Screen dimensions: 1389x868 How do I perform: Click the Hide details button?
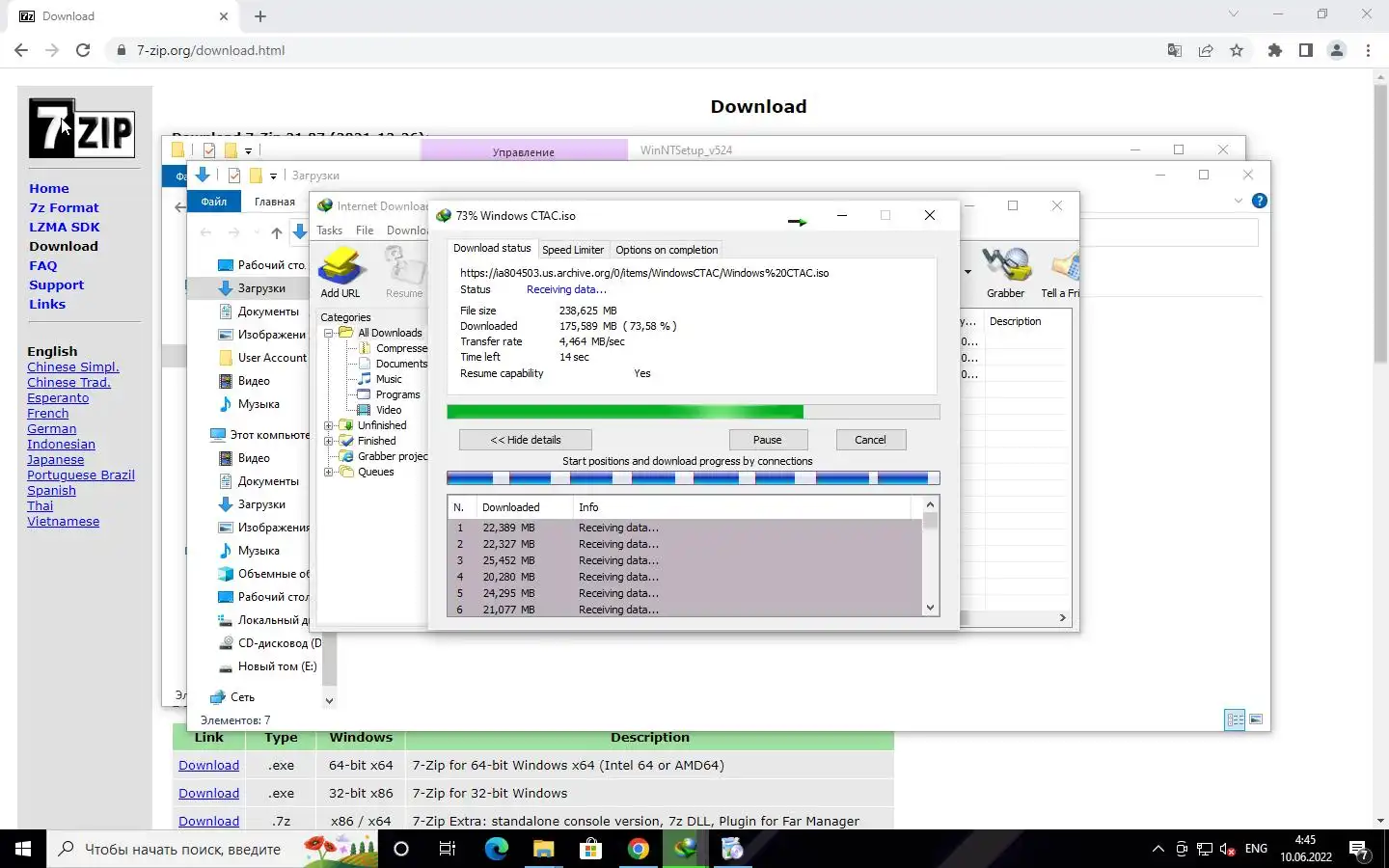tap(526, 440)
